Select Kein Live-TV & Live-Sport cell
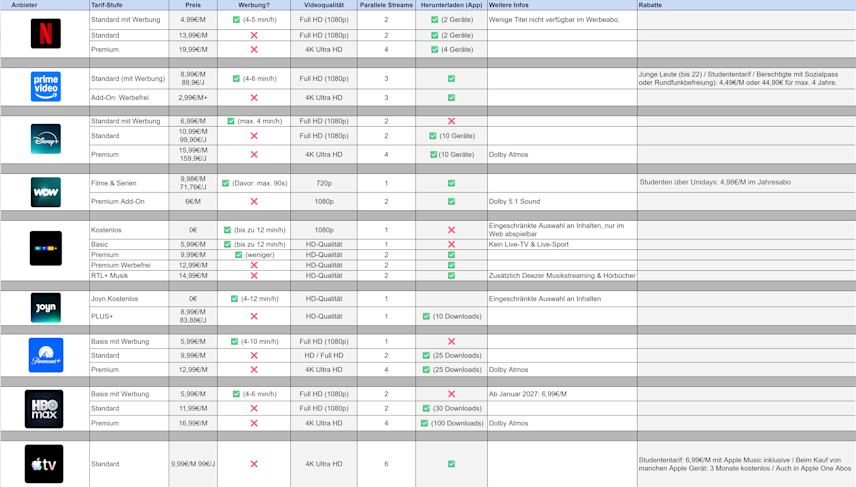The height and width of the screenshot is (487, 856). click(562, 245)
